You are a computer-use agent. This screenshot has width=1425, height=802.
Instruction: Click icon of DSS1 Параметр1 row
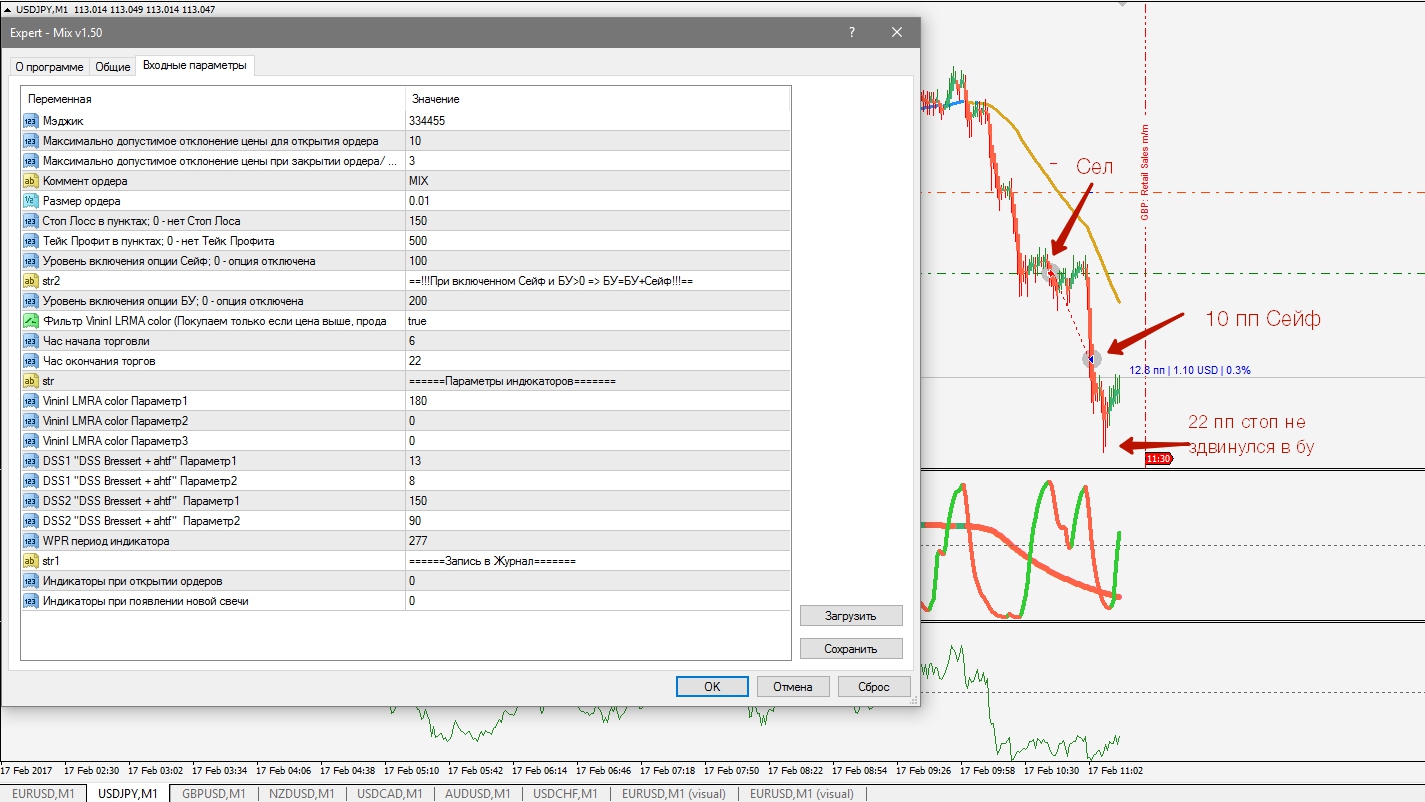tap(31, 461)
